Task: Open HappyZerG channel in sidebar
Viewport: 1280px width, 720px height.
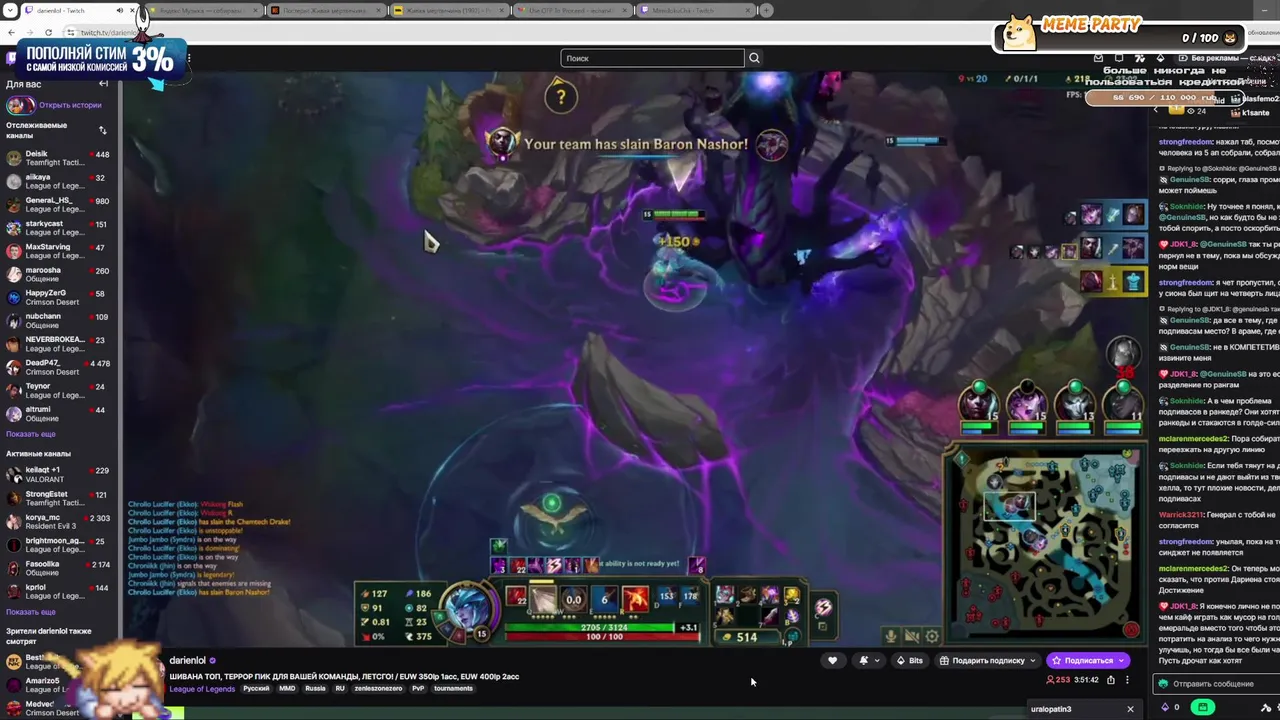Action: pyautogui.click(x=60, y=297)
